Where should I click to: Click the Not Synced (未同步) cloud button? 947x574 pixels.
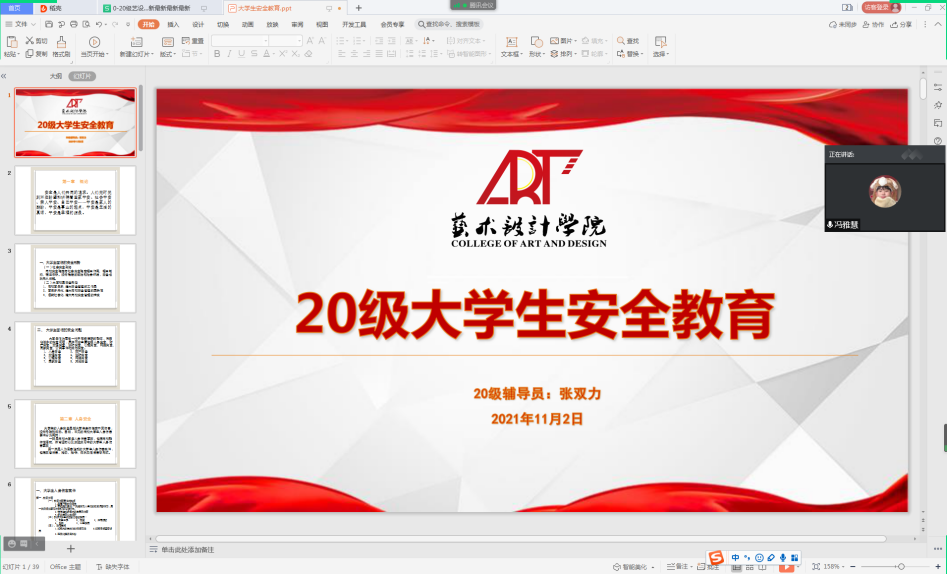(x=843, y=24)
